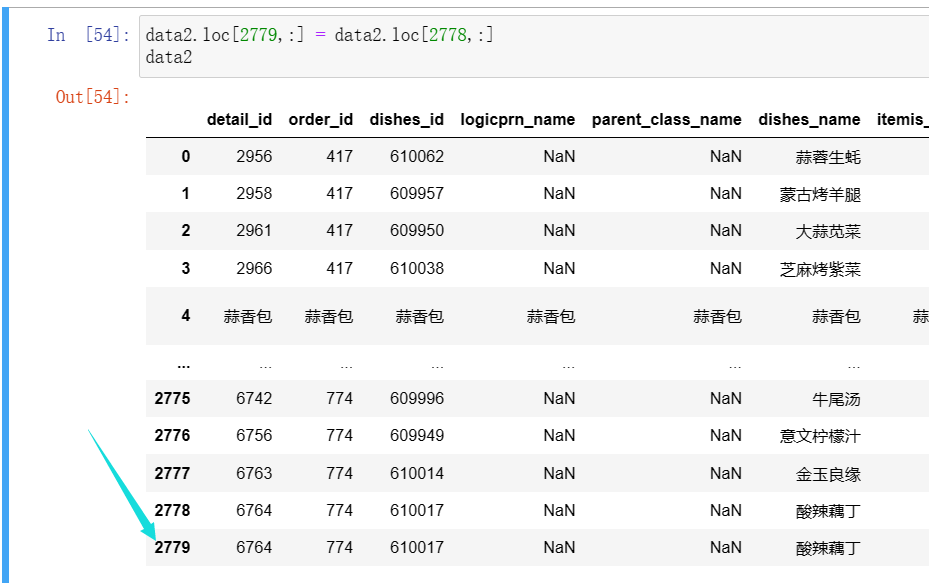Click order_id 774 in row 2777
Screen dimensions: 929x583
339,473
